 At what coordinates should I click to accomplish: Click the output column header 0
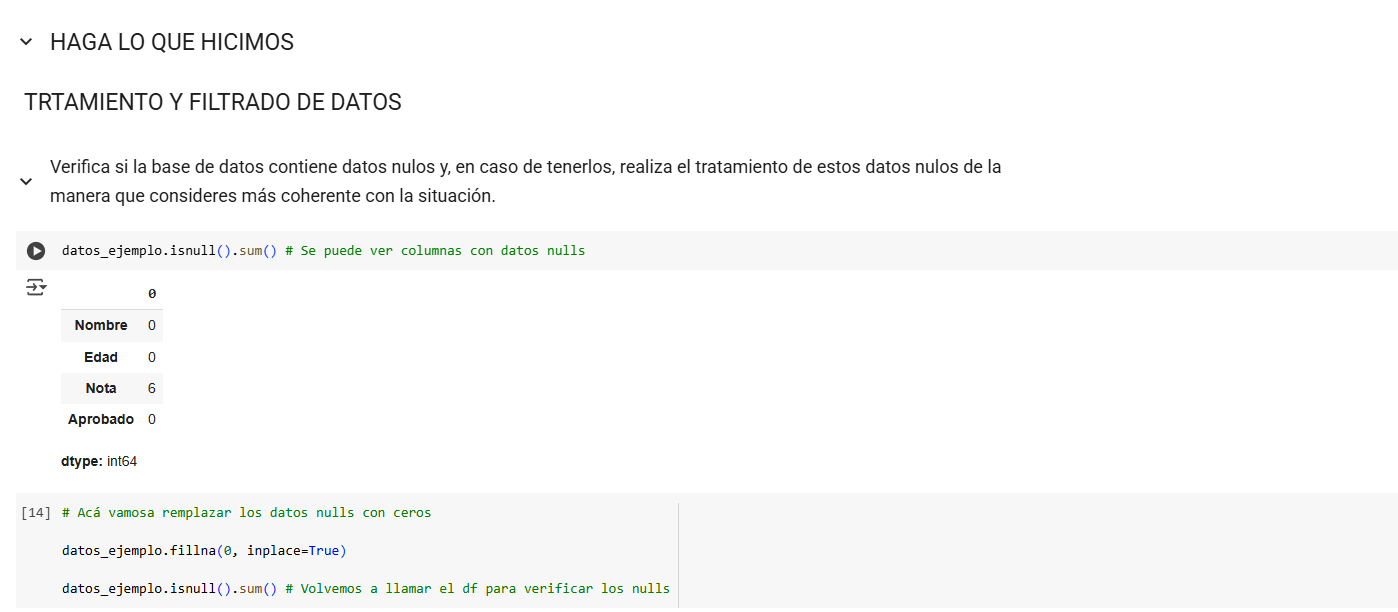(152, 294)
